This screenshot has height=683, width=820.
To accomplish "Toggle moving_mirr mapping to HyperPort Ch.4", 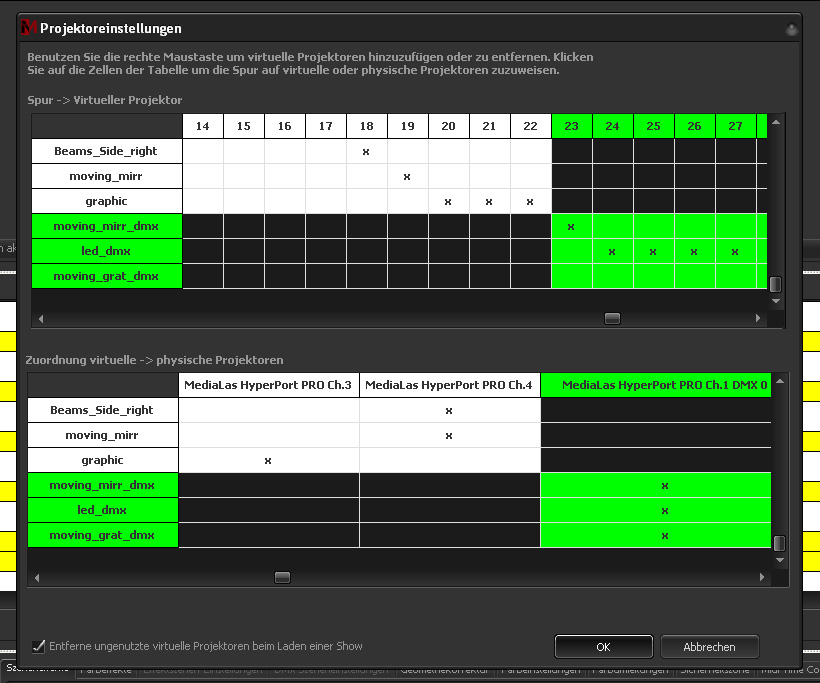I will (450, 436).
